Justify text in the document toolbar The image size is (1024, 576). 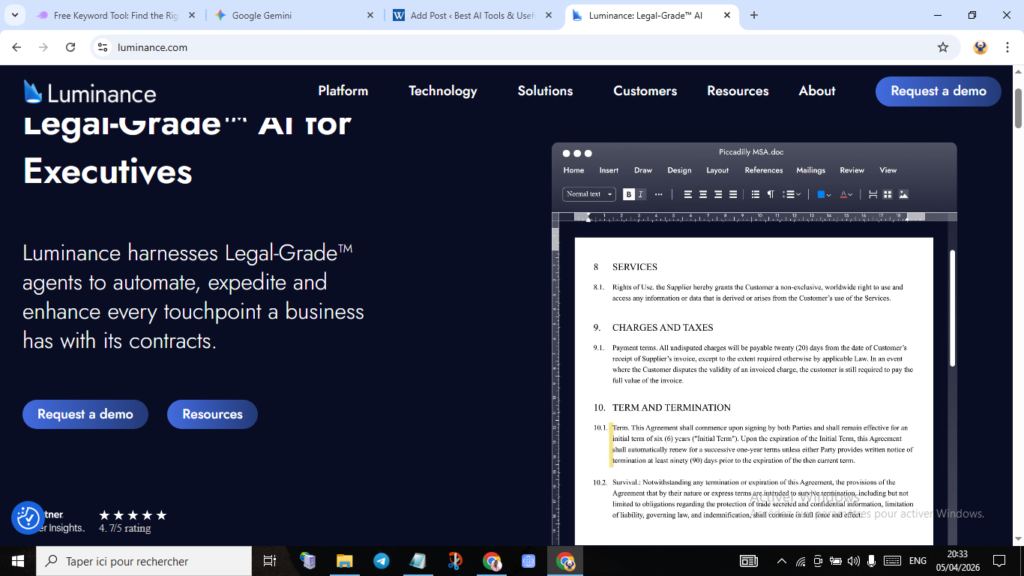tap(733, 194)
